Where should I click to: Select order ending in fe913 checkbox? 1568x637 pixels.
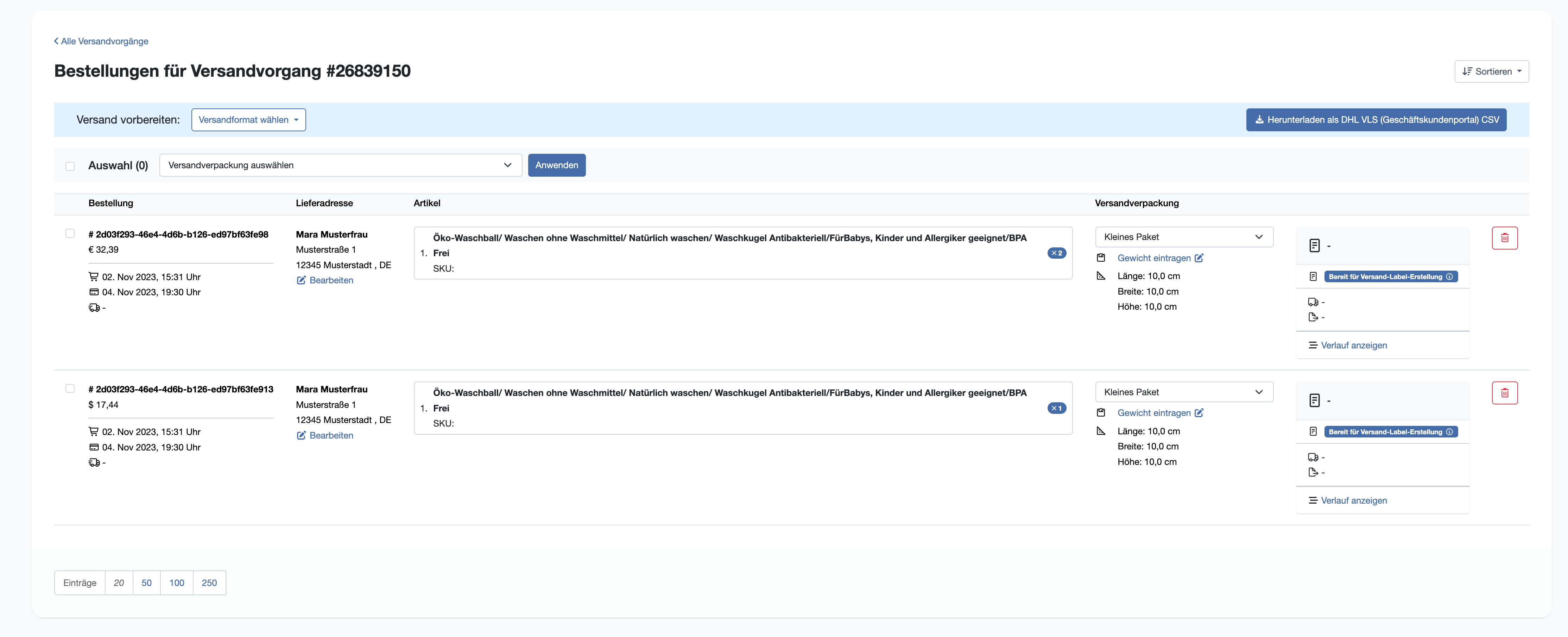point(70,389)
